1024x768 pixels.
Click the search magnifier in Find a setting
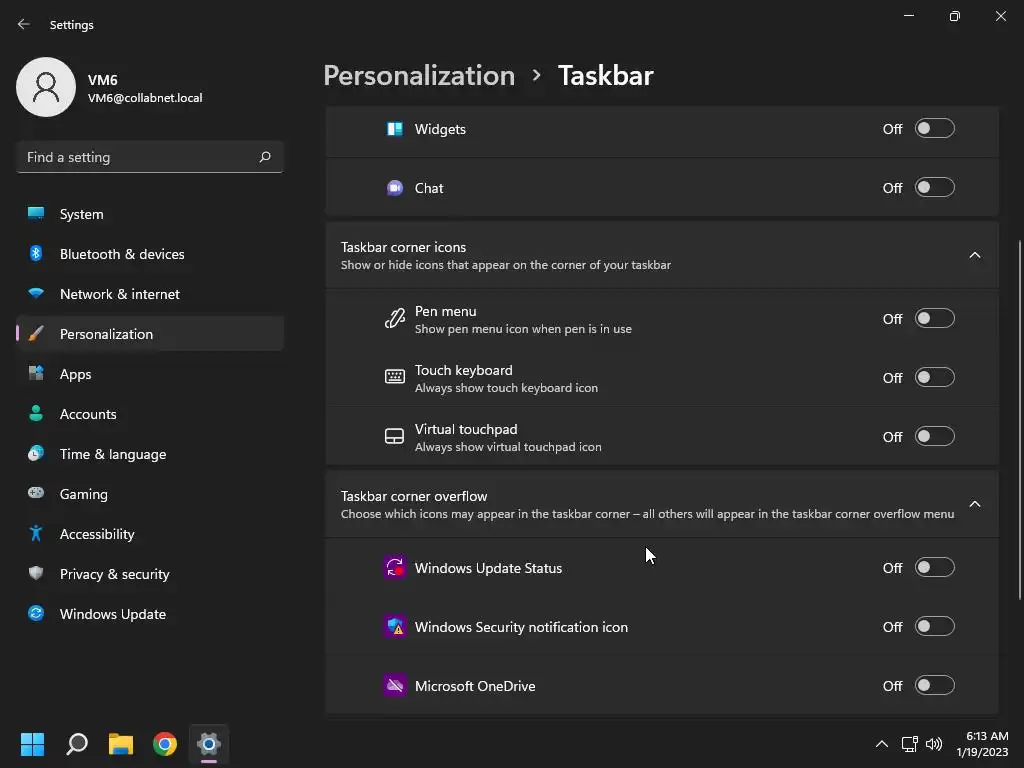click(265, 157)
